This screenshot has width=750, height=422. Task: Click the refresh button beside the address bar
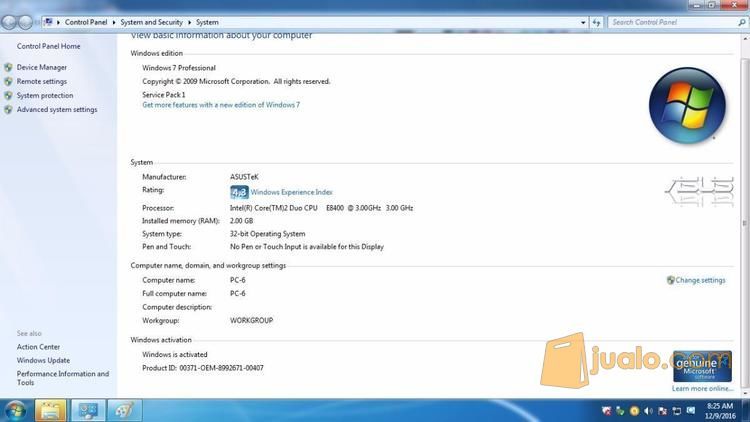(x=596, y=22)
